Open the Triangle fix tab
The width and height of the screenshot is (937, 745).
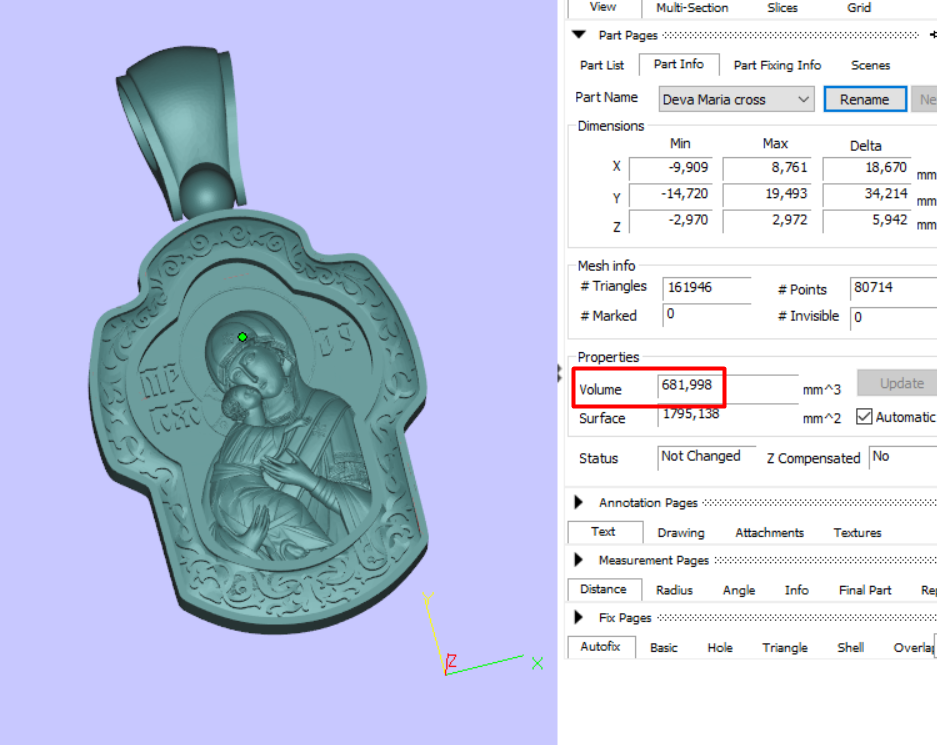click(785, 648)
